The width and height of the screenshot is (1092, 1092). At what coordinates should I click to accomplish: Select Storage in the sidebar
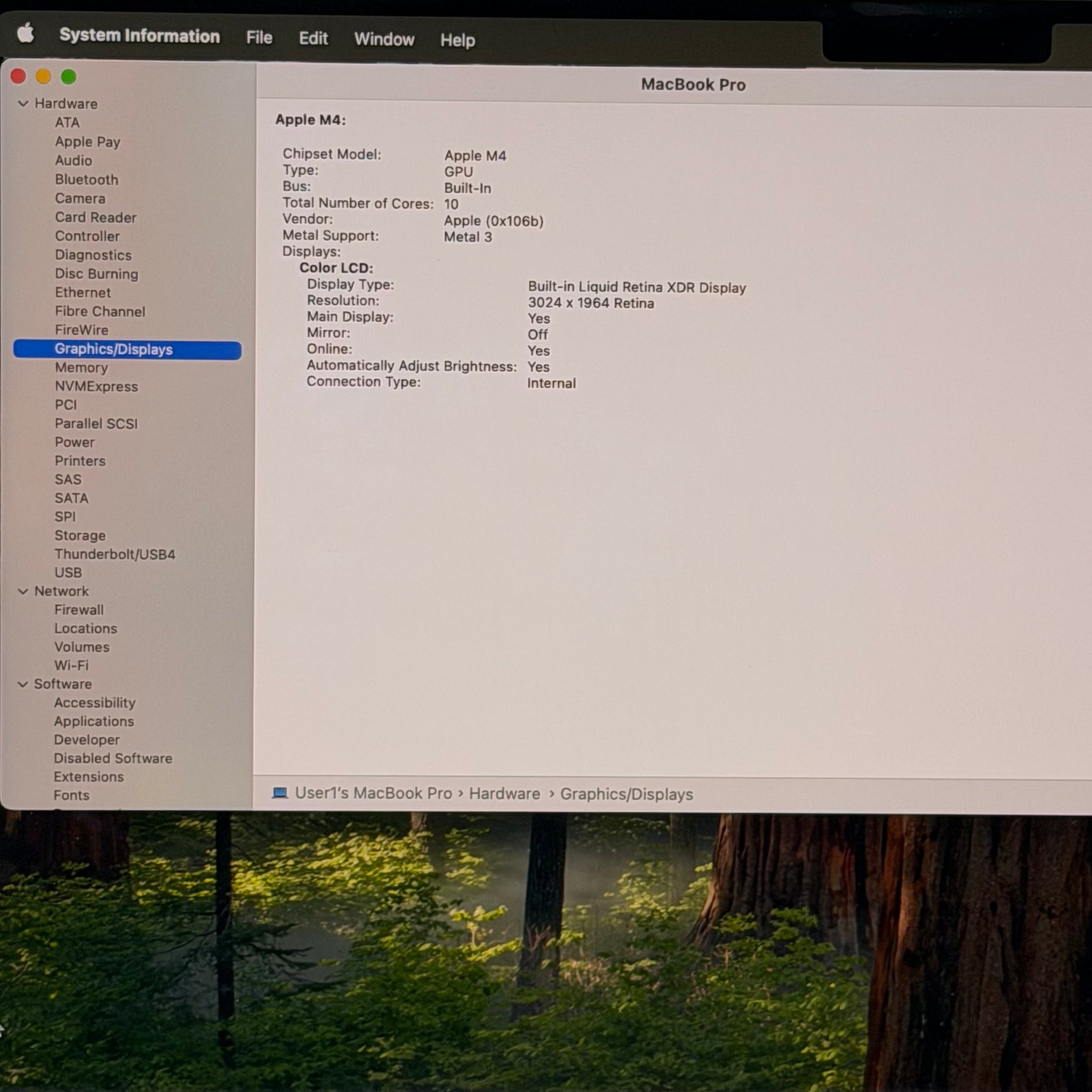pyautogui.click(x=80, y=535)
